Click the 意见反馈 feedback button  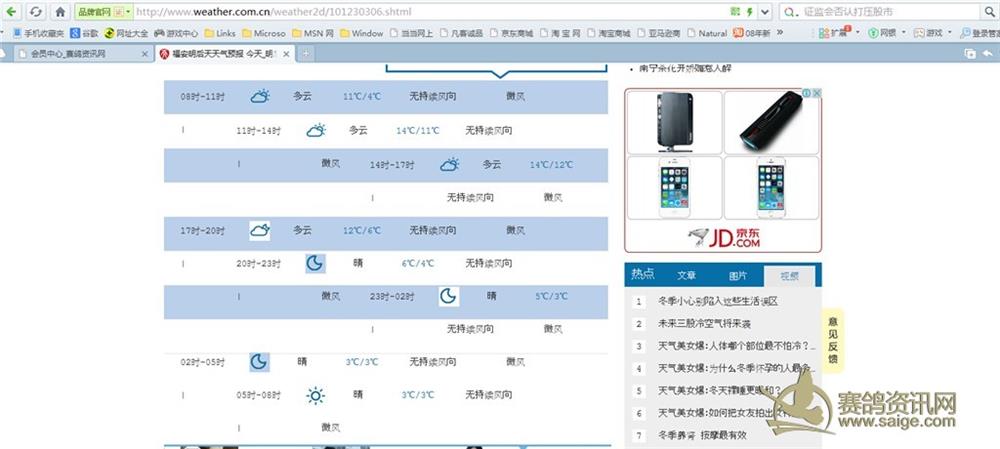point(832,339)
